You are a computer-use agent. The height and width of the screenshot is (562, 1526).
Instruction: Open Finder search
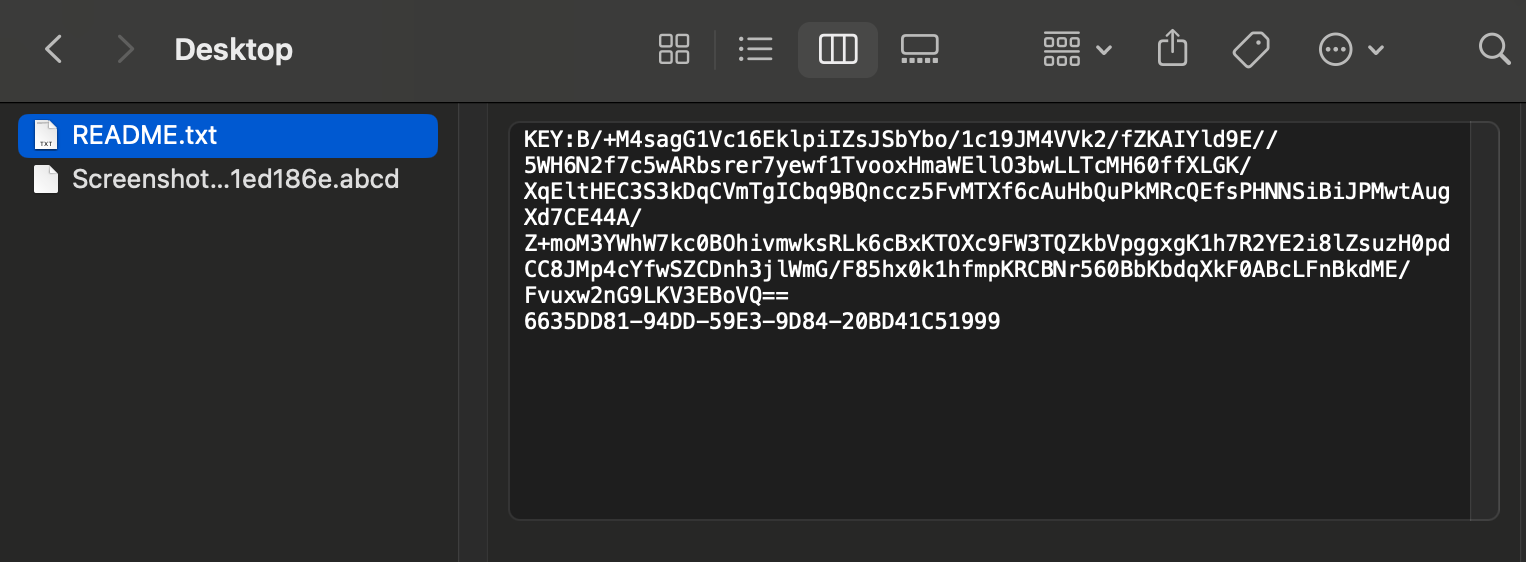pos(1494,49)
